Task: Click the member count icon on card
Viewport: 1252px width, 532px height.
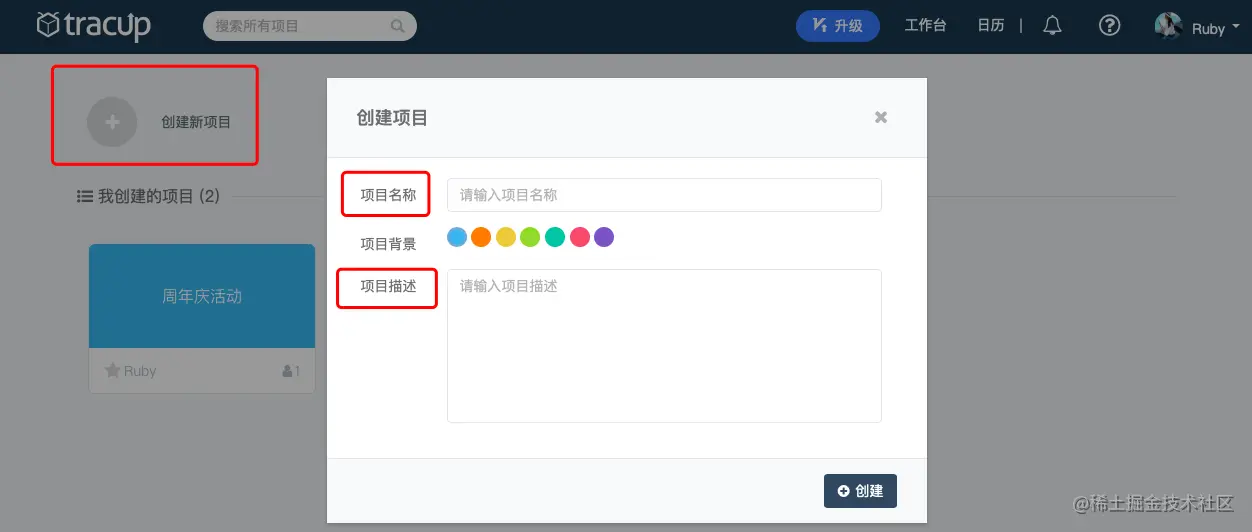Action: coord(288,371)
